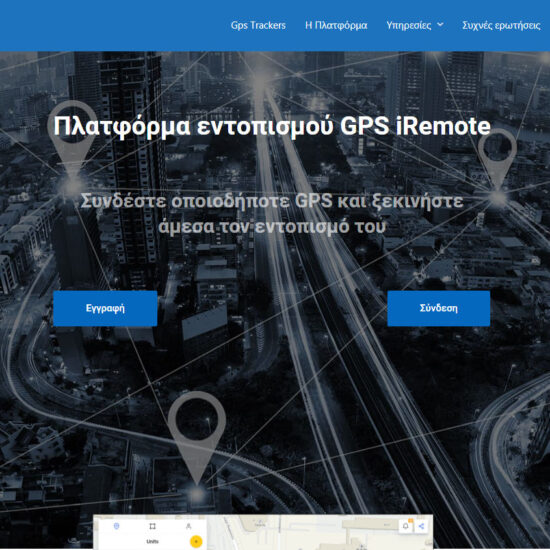The height and width of the screenshot is (550, 550).
Task: Click the share icon on map
Action: click(422, 526)
